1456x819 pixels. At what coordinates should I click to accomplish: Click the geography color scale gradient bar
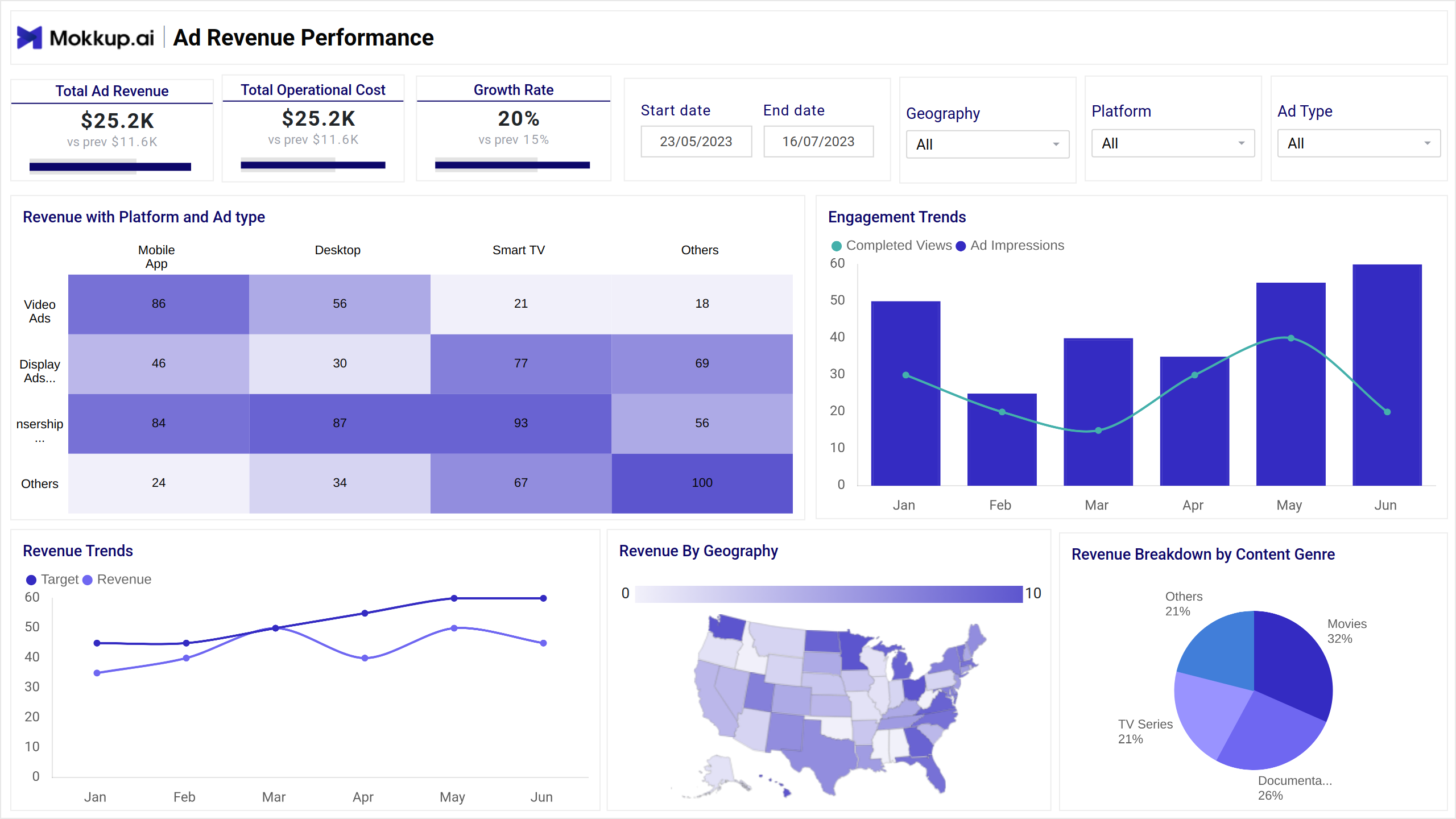coord(829,594)
